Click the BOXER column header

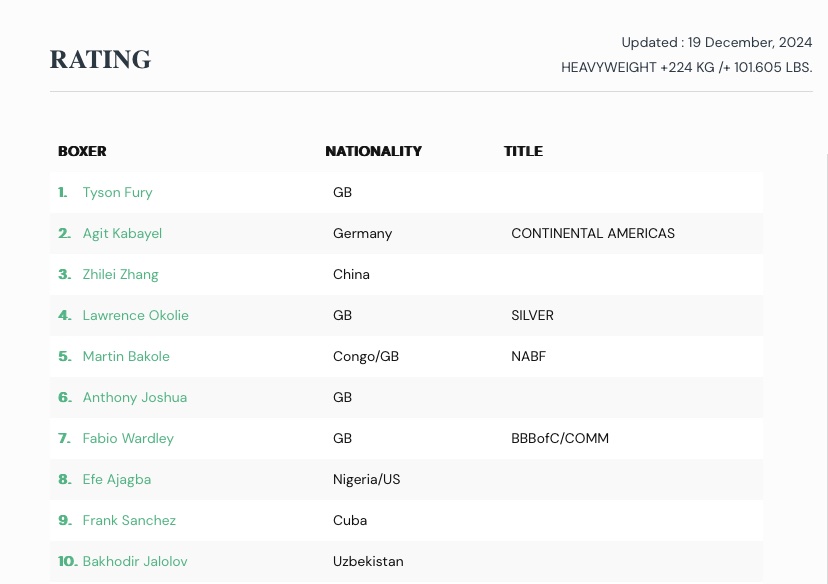82,152
